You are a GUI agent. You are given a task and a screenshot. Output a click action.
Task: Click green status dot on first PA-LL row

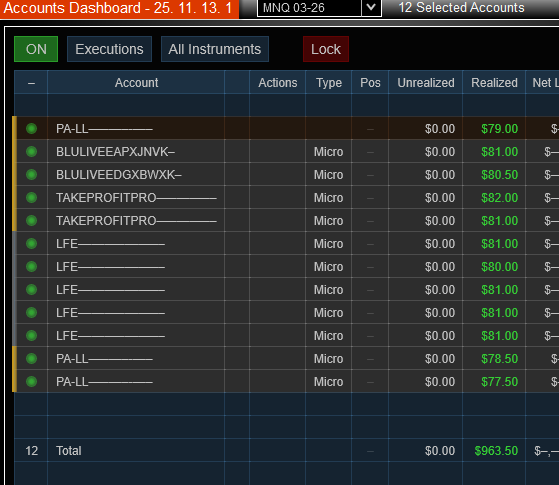(x=31, y=129)
